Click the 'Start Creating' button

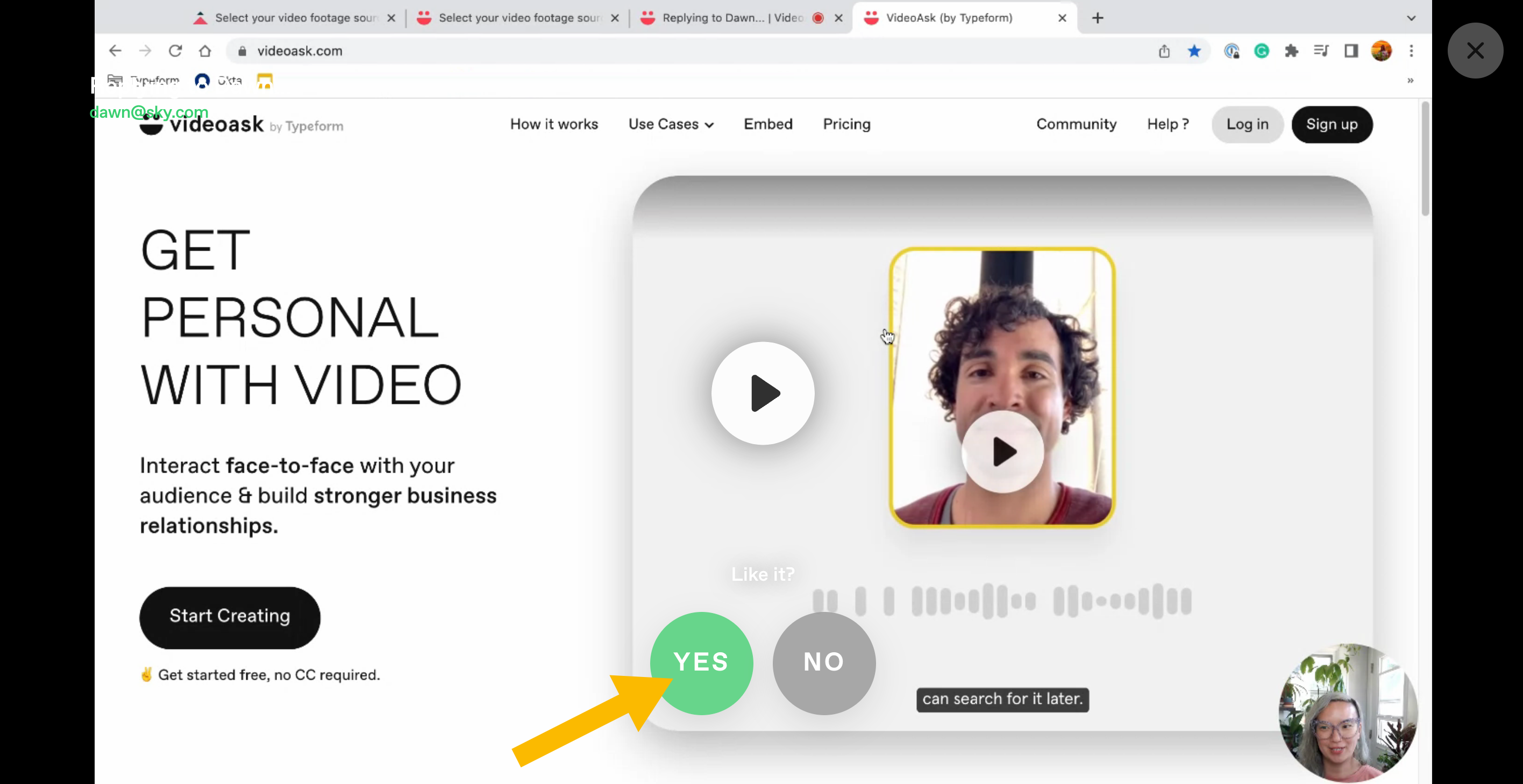230,617
